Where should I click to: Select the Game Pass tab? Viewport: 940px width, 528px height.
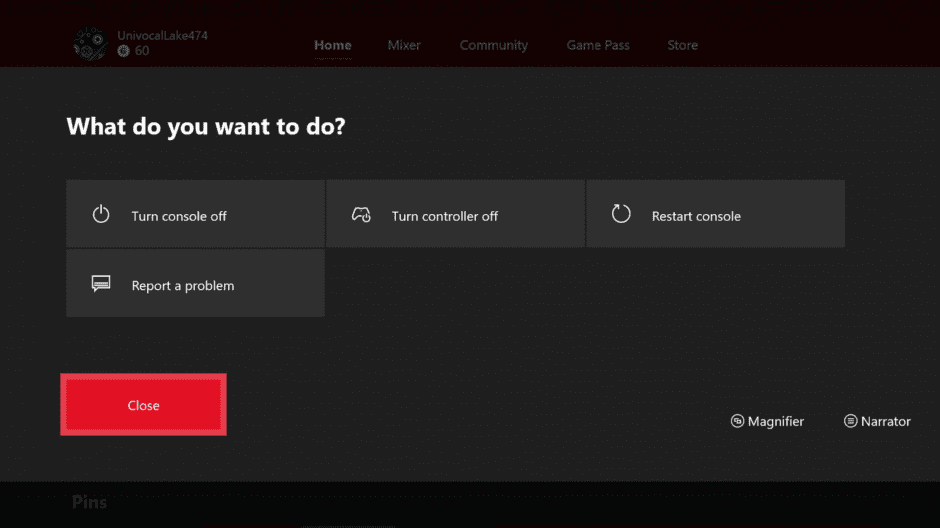tap(596, 45)
